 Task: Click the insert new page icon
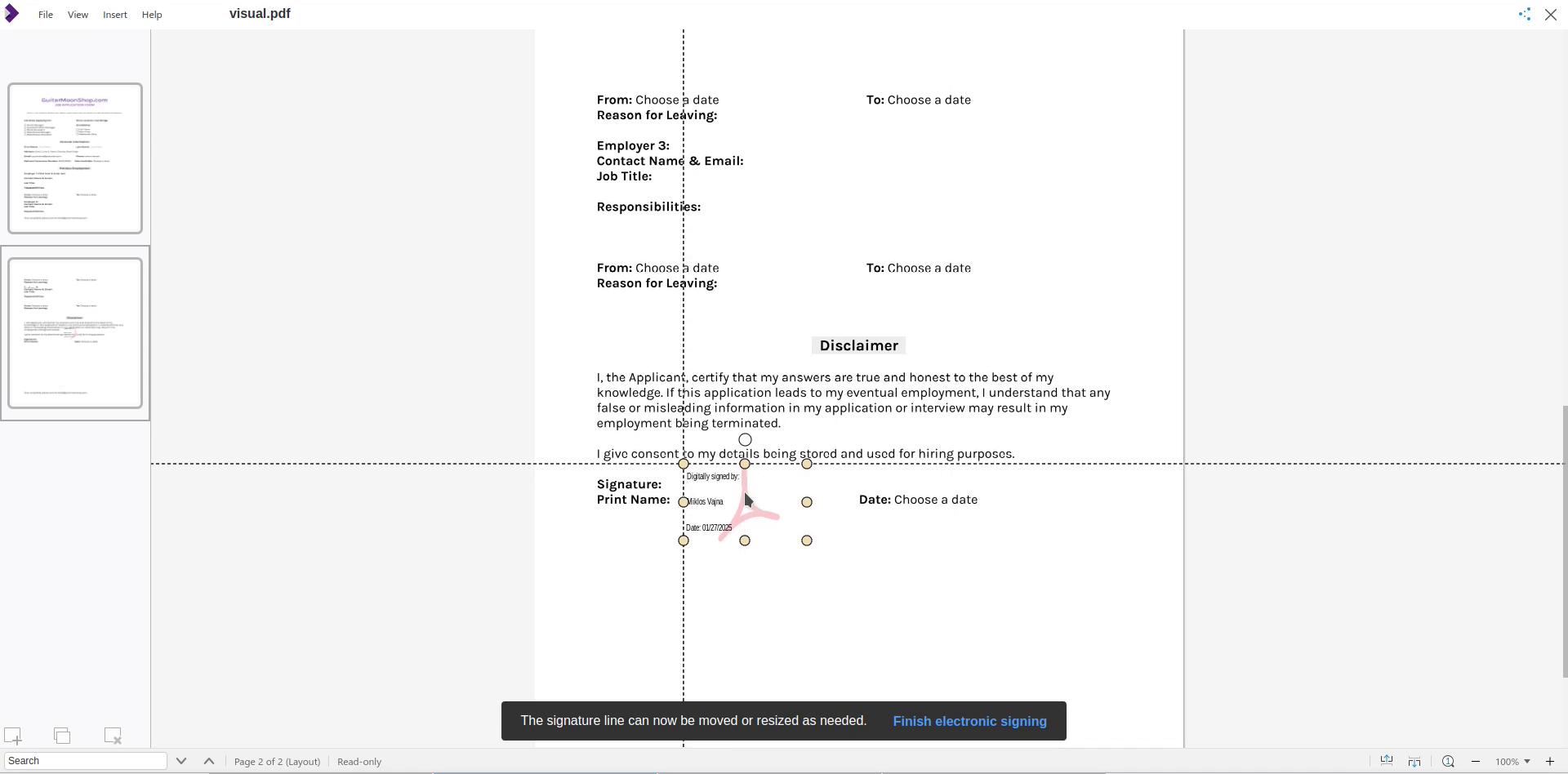(13, 736)
